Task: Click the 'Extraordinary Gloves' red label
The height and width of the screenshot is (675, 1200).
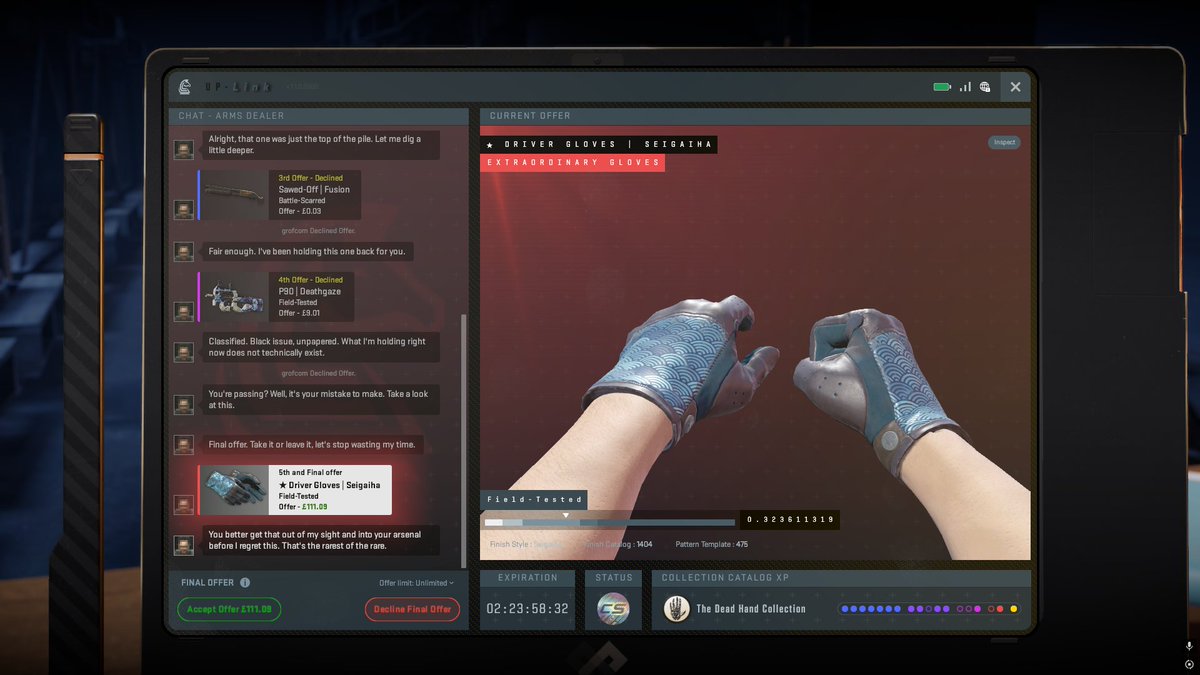Action: (x=572, y=162)
